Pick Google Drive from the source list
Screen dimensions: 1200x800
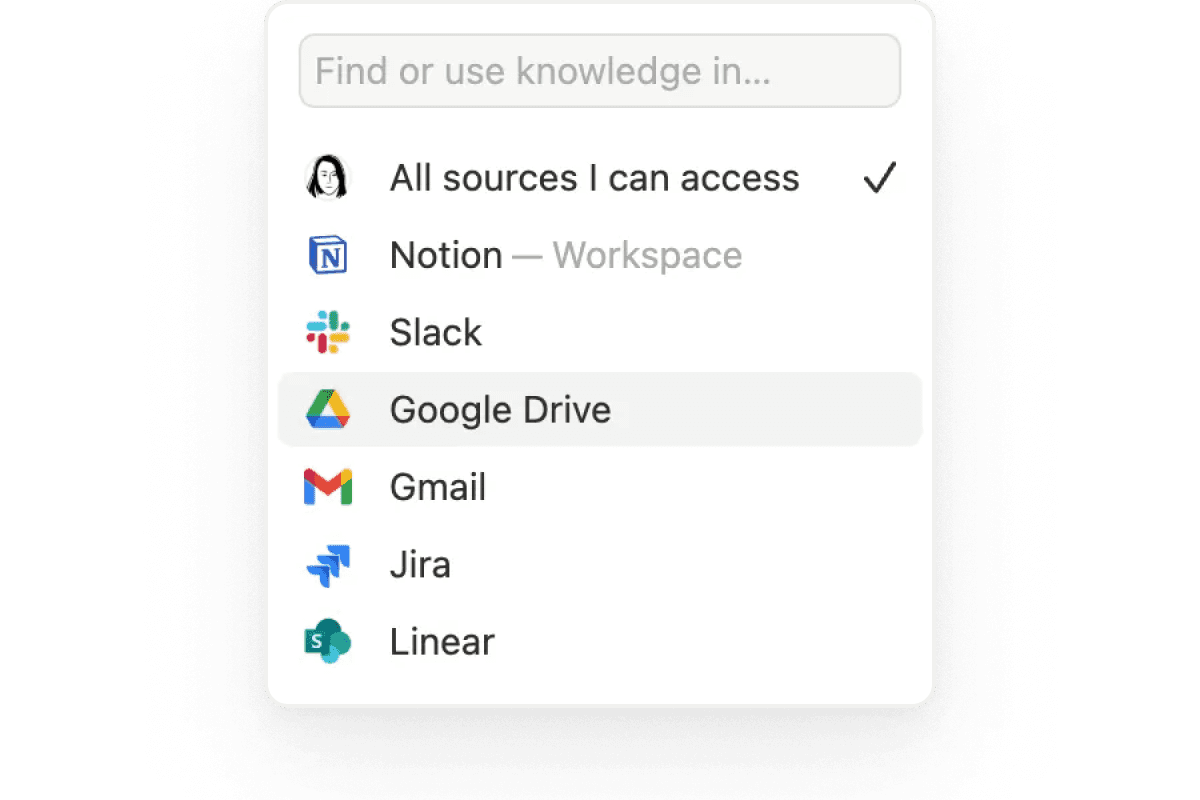[500, 410]
